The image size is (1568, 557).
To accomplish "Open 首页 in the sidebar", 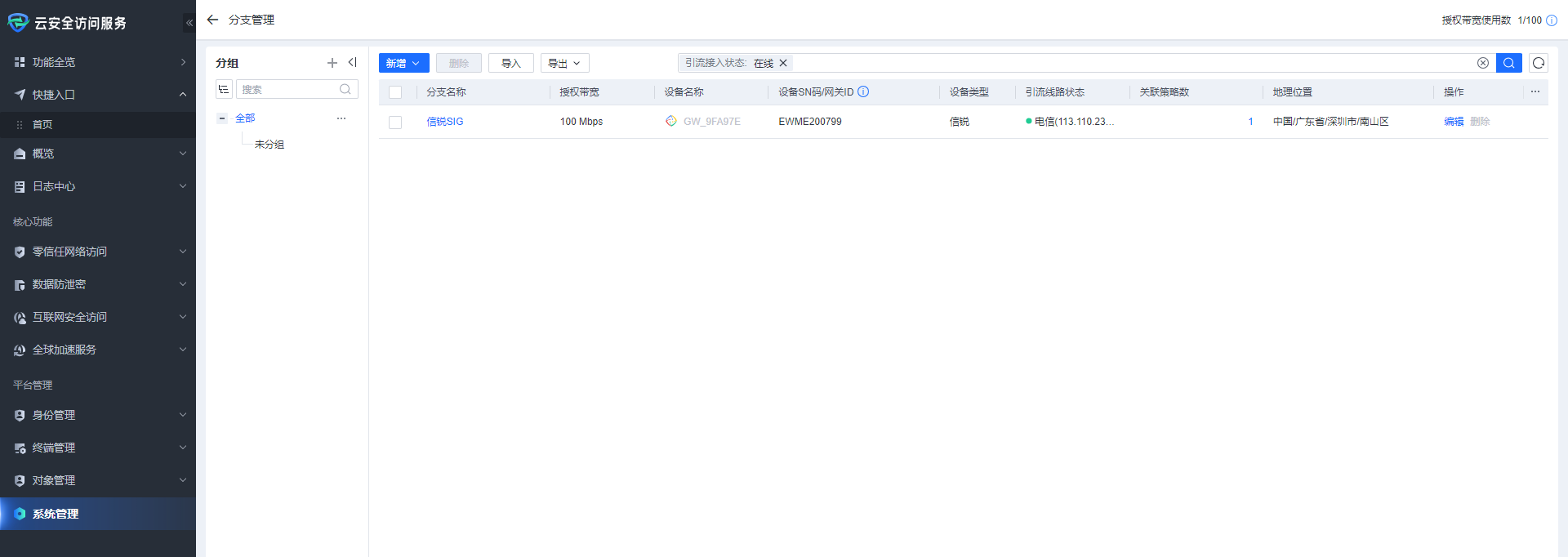I will click(x=98, y=124).
